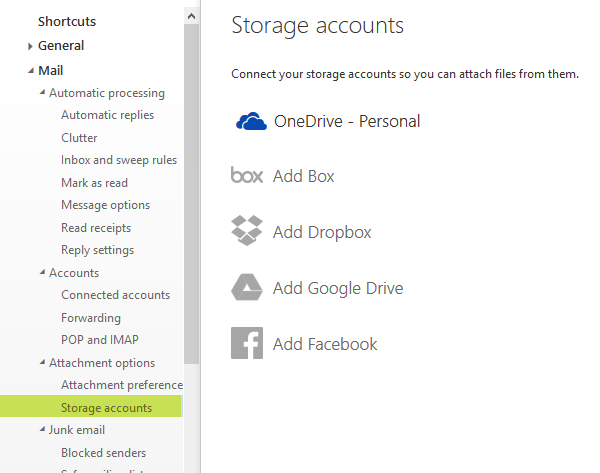Image resolution: width=600 pixels, height=473 pixels.
Task: Choose Add Google Drive storage option
Action: pyautogui.click(x=338, y=288)
